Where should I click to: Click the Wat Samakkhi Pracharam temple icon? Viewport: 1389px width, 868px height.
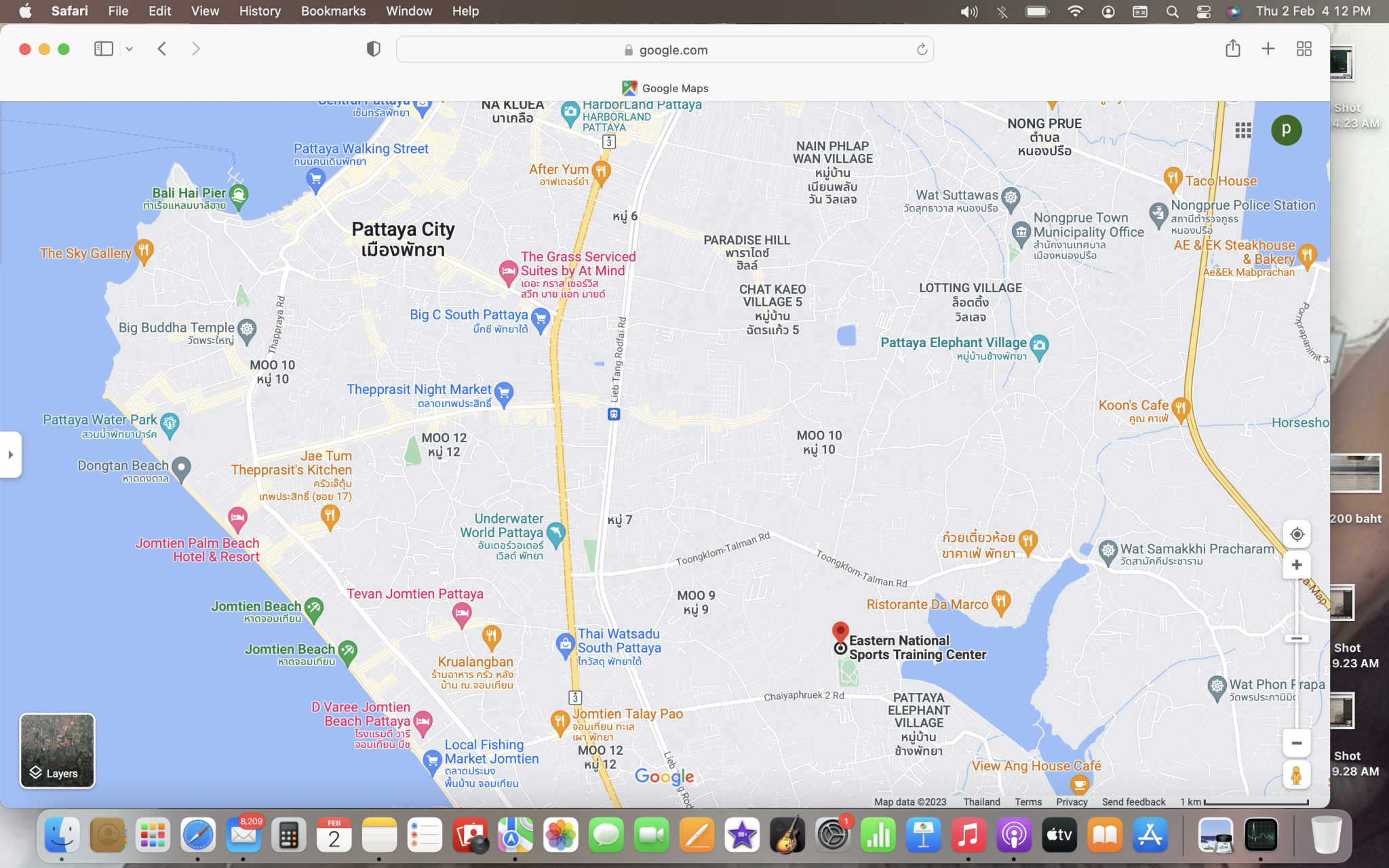click(1108, 551)
